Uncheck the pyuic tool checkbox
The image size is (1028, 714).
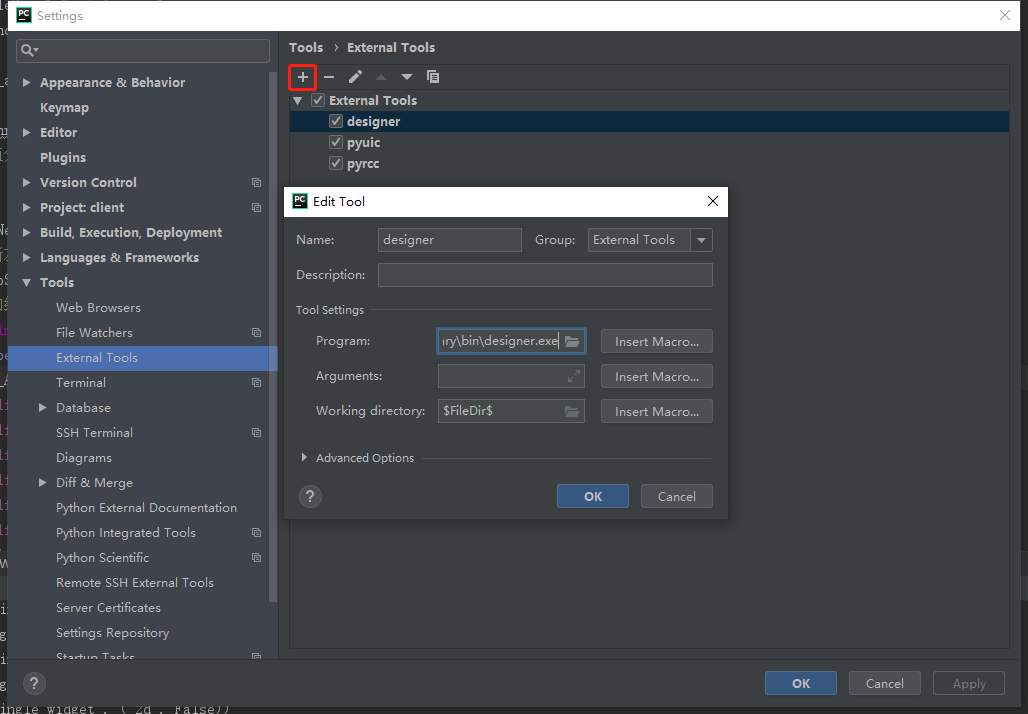pyautogui.click(x=336, y=142)
